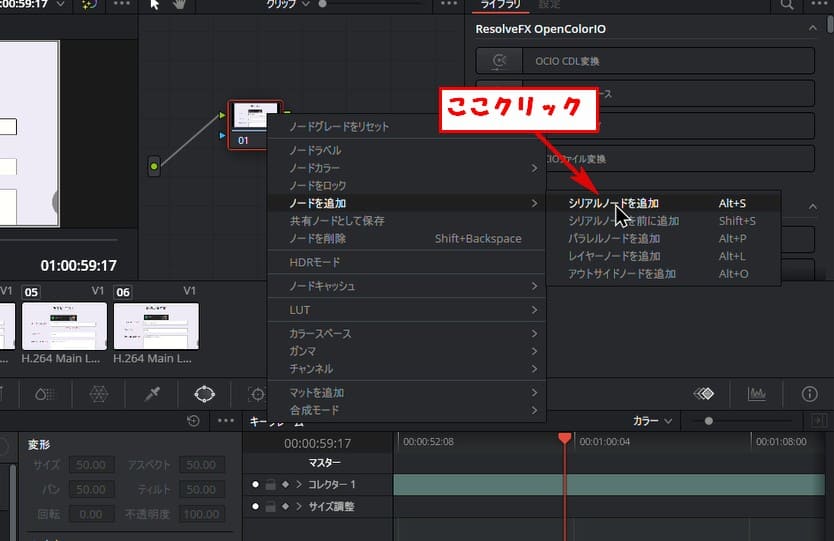Screen dimensions: 834x541
Task: Click the keyframe layers icon
Action: (x=705, y=394)
